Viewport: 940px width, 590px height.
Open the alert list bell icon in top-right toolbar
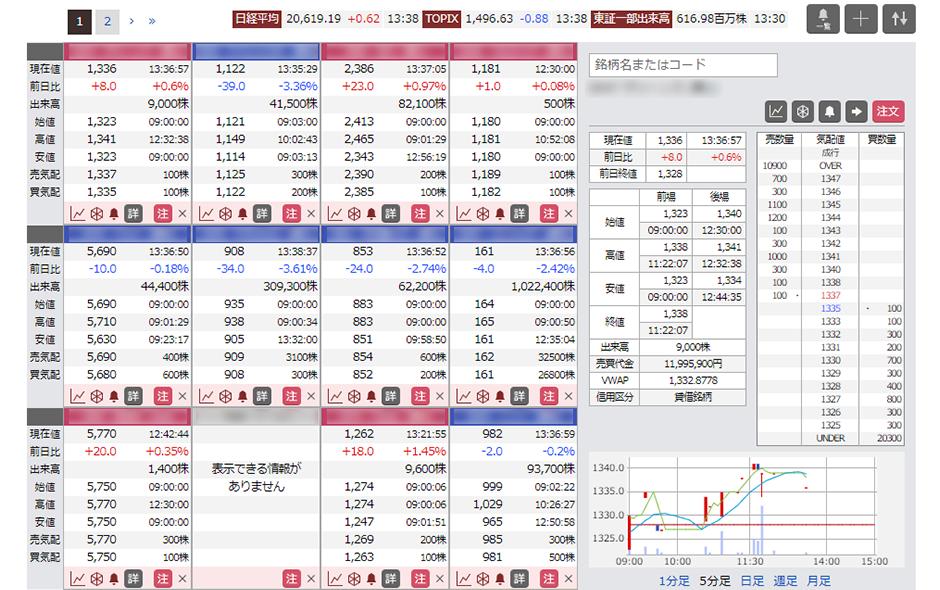(x=822, y=19)
